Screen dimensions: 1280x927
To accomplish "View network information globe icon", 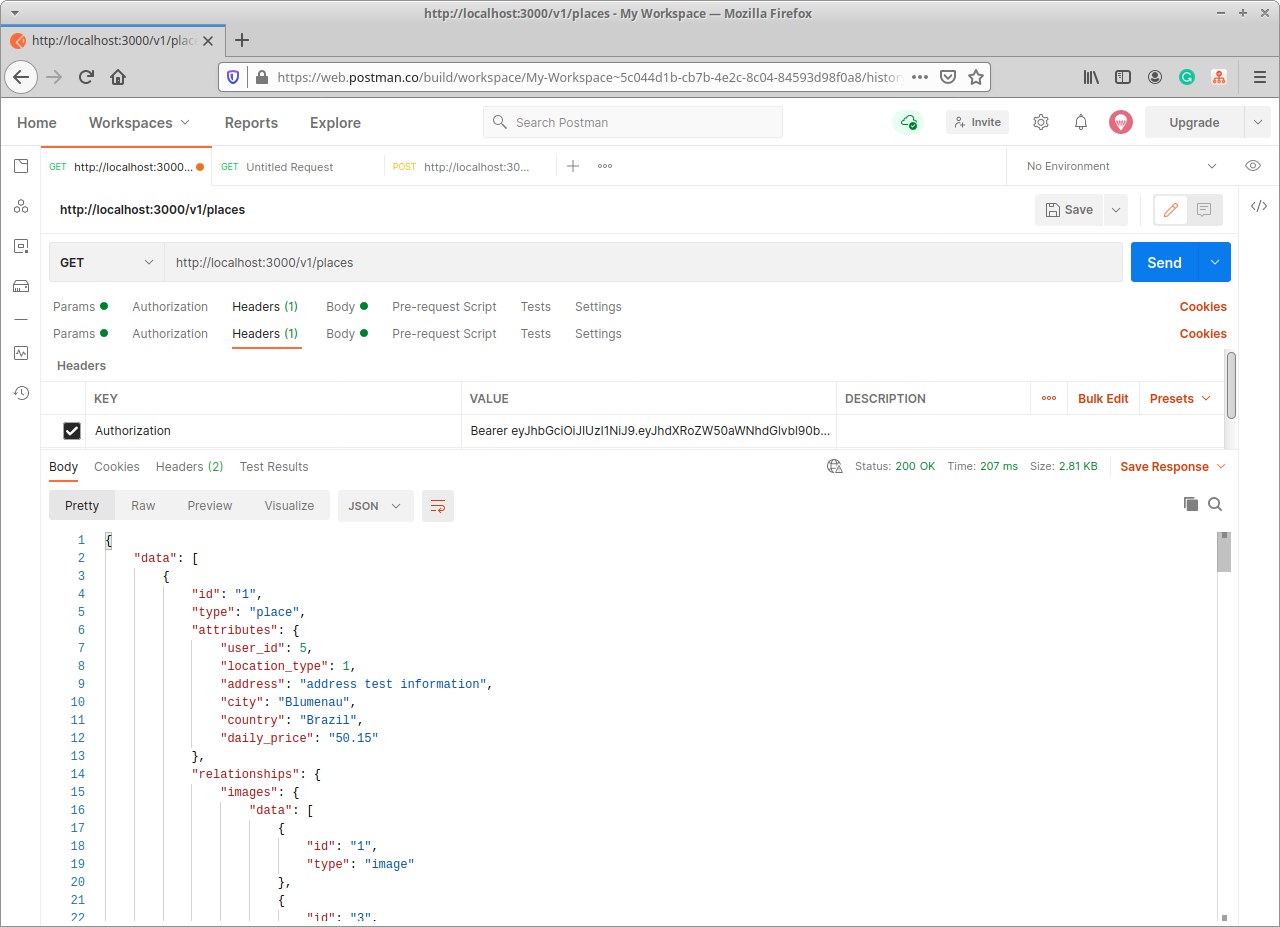I will (x=835, y=467).
